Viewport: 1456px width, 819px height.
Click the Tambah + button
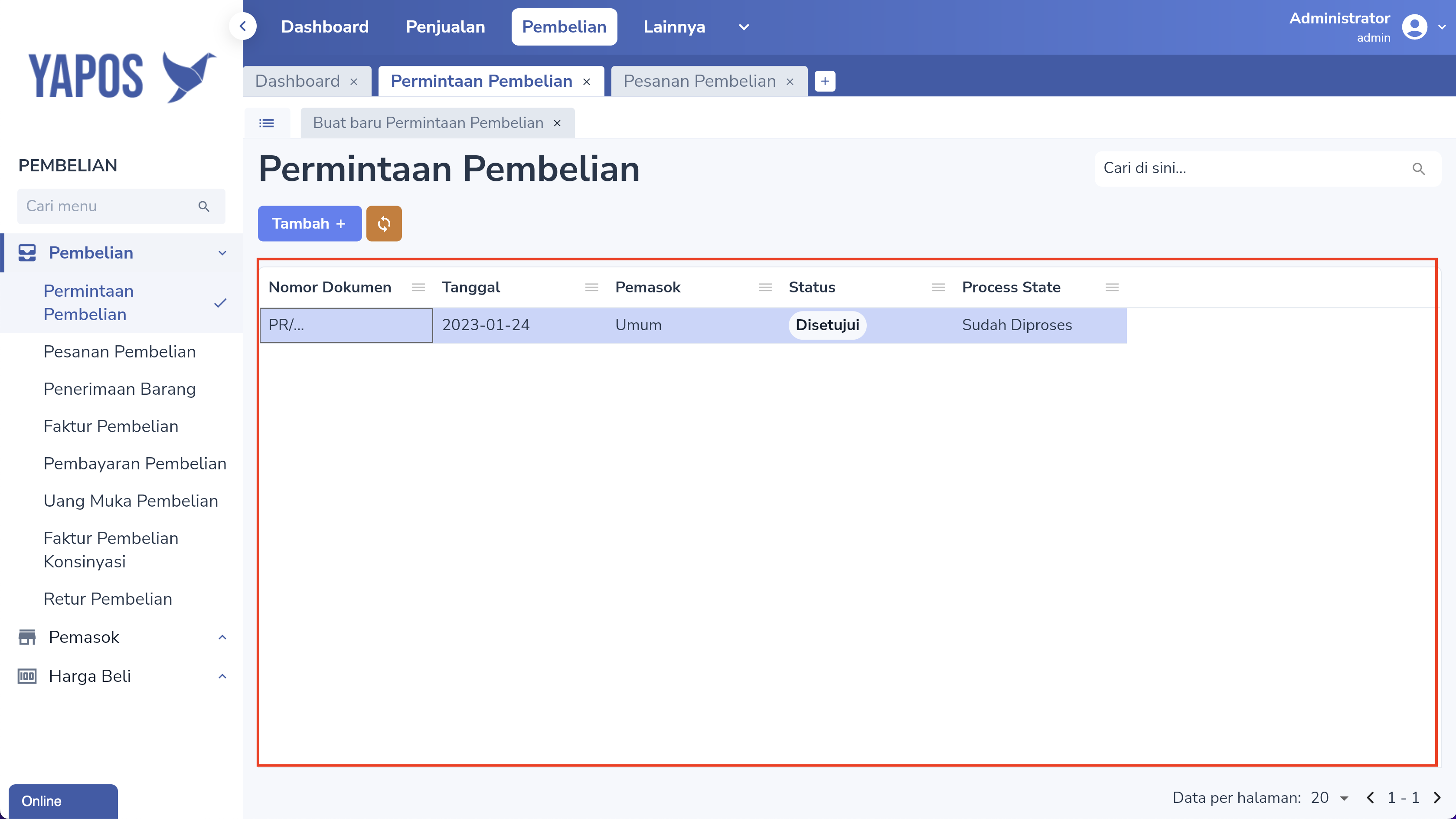click(309, 223)
